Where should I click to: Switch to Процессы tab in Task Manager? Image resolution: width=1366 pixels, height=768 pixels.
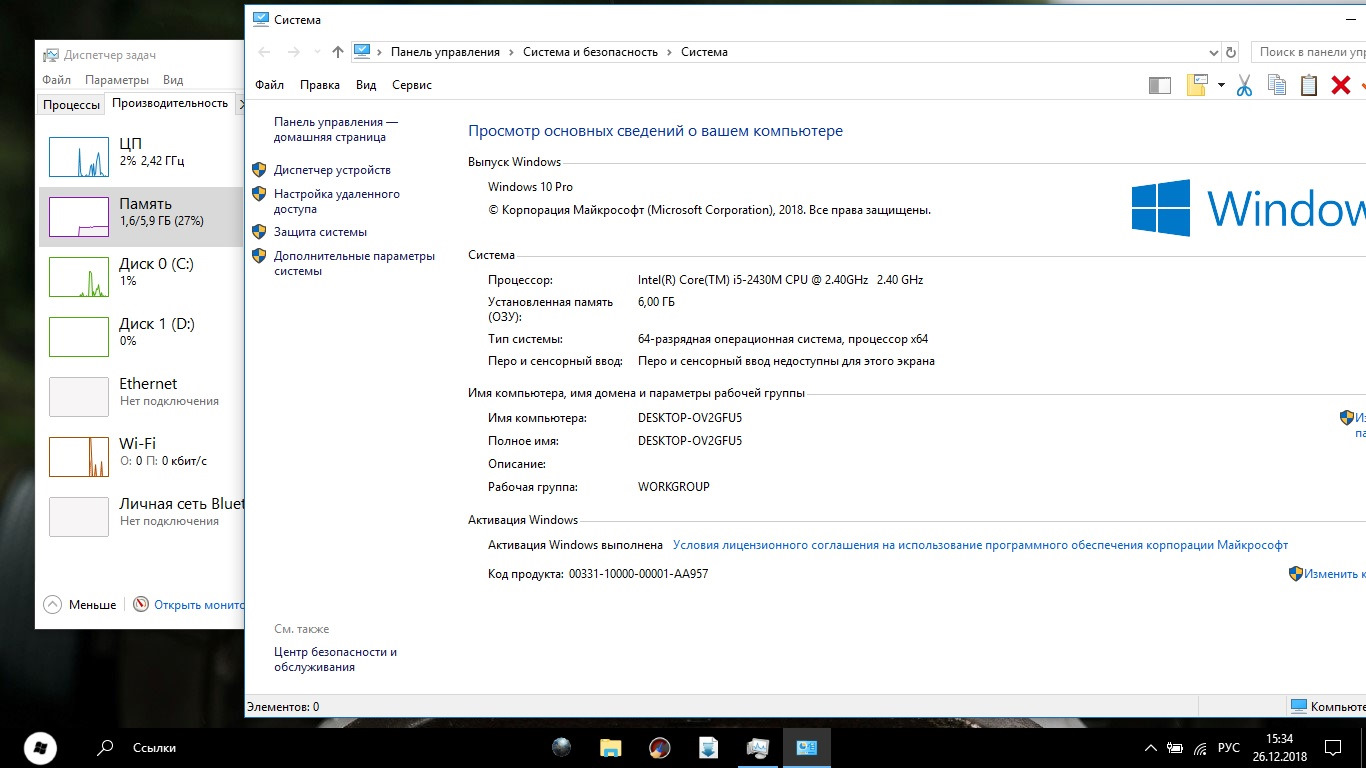[71, 104]
